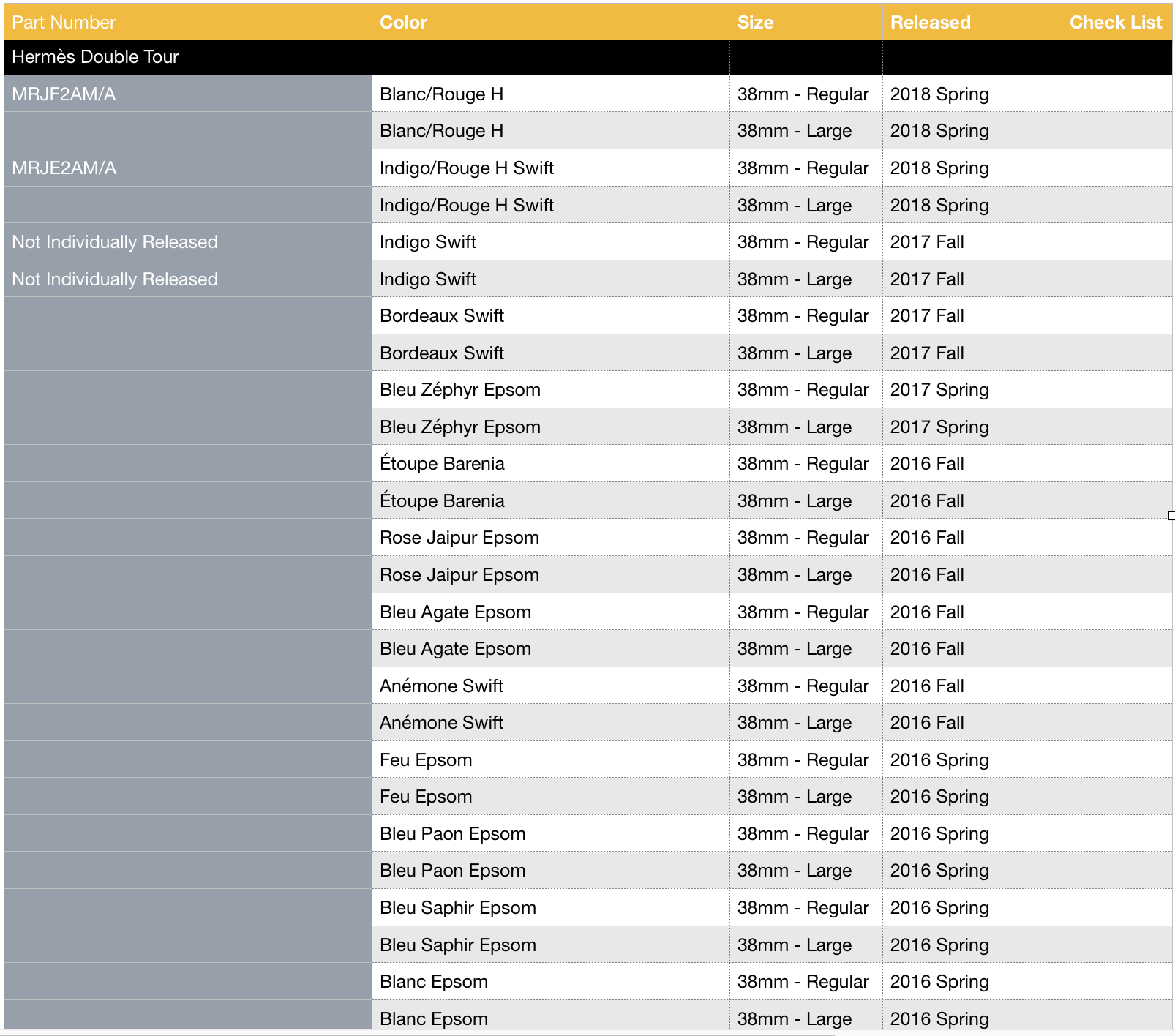
Task: Click 2016 Spring for Bleu Paon Epsom Large
Action: tap(939, 871)
